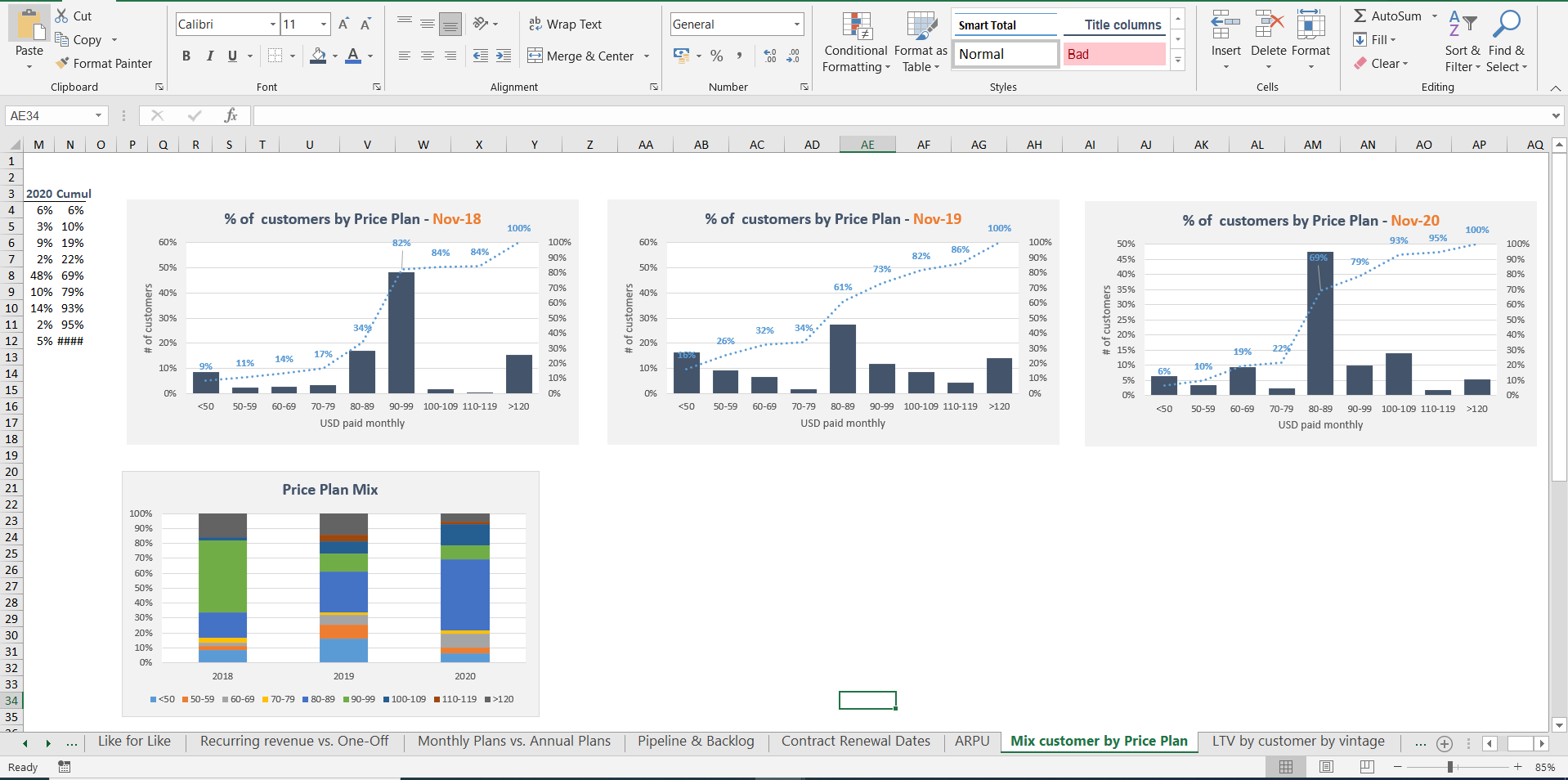Switch to Like for Like sheet
Viewport: 1568px width, 780px height.
pos(134,741)
